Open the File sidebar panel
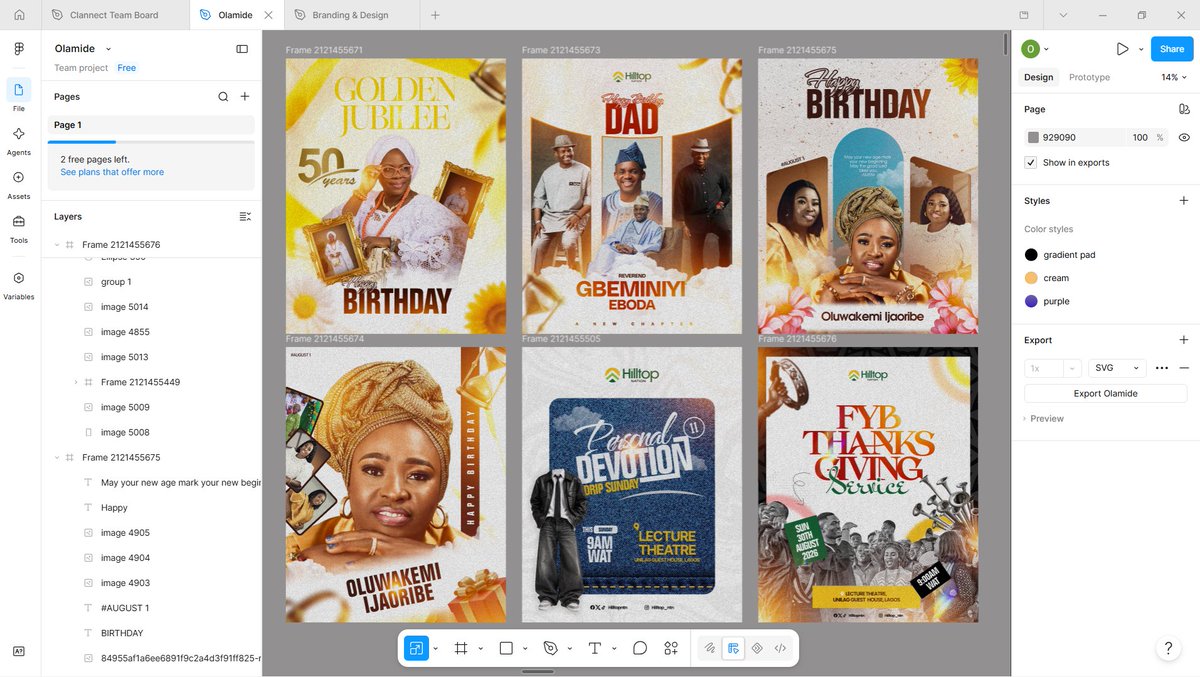Screen dimensions: 1200x677 click(x=19, y=96)
